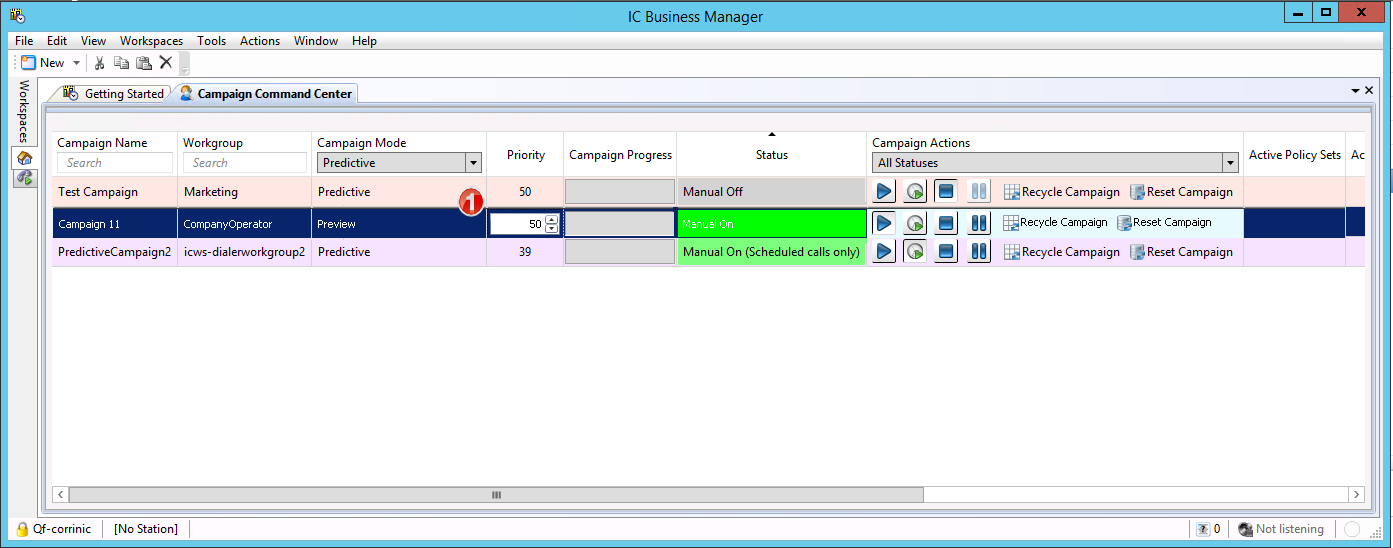Screen dimensions: 1393x548
Task: Increase Campaign 11 priority with up arrow
Action: [551, 220]
